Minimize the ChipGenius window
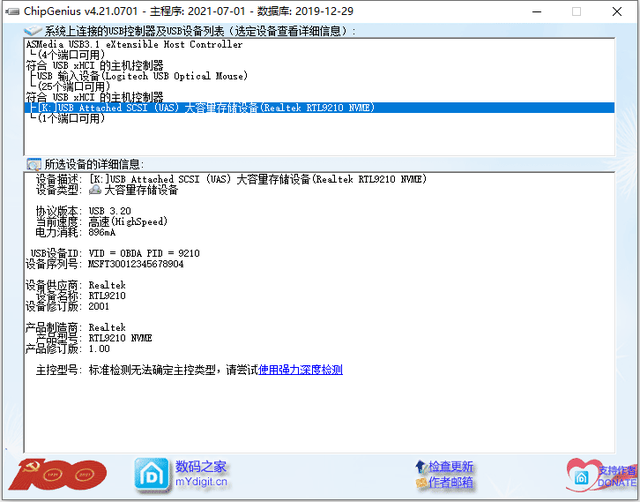The width and height of the screenshot is (640, 502). (537, 11)
